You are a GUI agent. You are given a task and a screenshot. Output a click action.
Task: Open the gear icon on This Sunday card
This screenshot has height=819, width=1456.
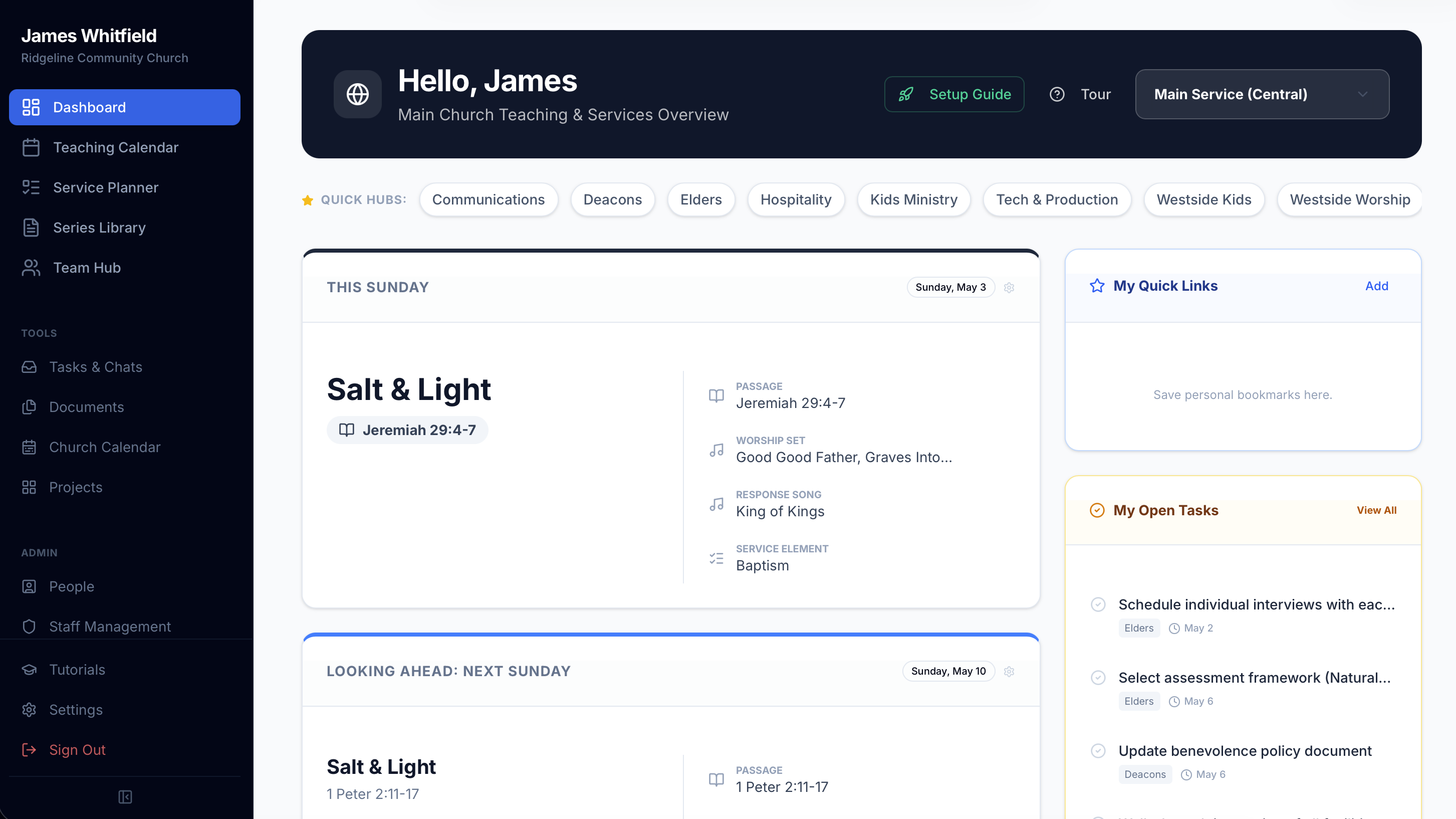pos(1010,287)
